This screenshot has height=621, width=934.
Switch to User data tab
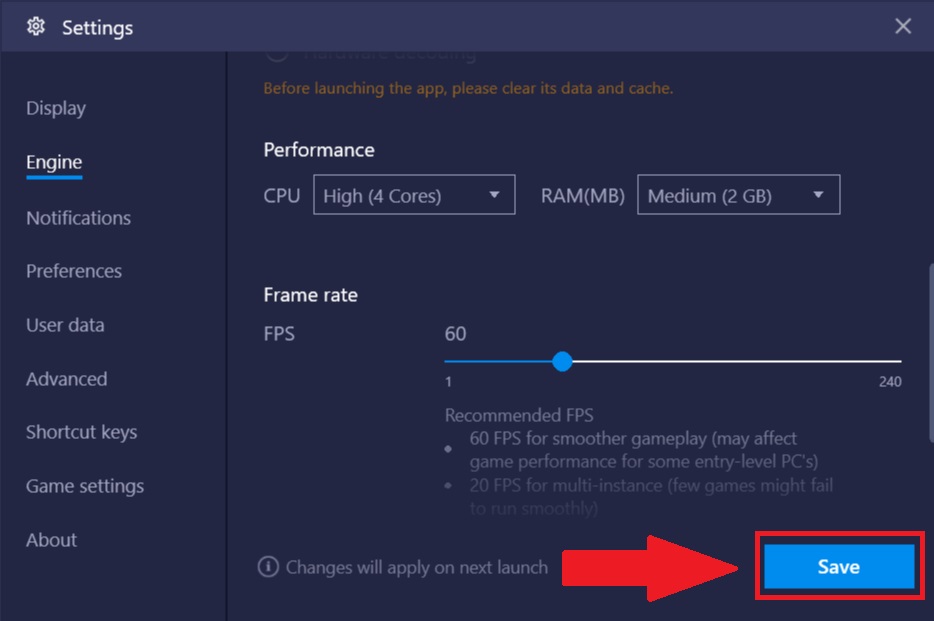tap(65, 325)
